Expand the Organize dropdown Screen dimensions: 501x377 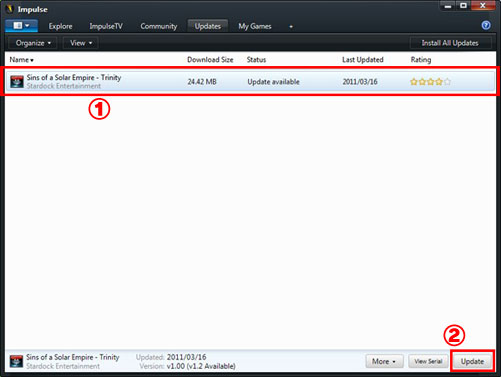33,43
